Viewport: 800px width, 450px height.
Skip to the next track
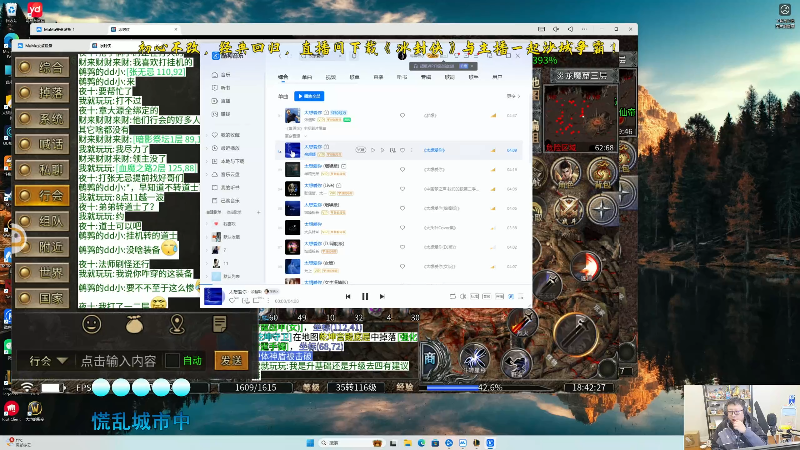[x=382, y=296]
